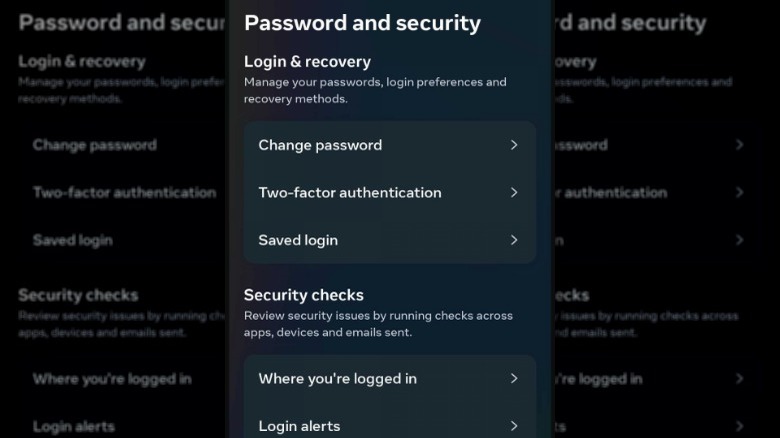Click the far-right blurred chevron in the password row
The height and width of the screenshot is (438, 780).
pos(740,145)
